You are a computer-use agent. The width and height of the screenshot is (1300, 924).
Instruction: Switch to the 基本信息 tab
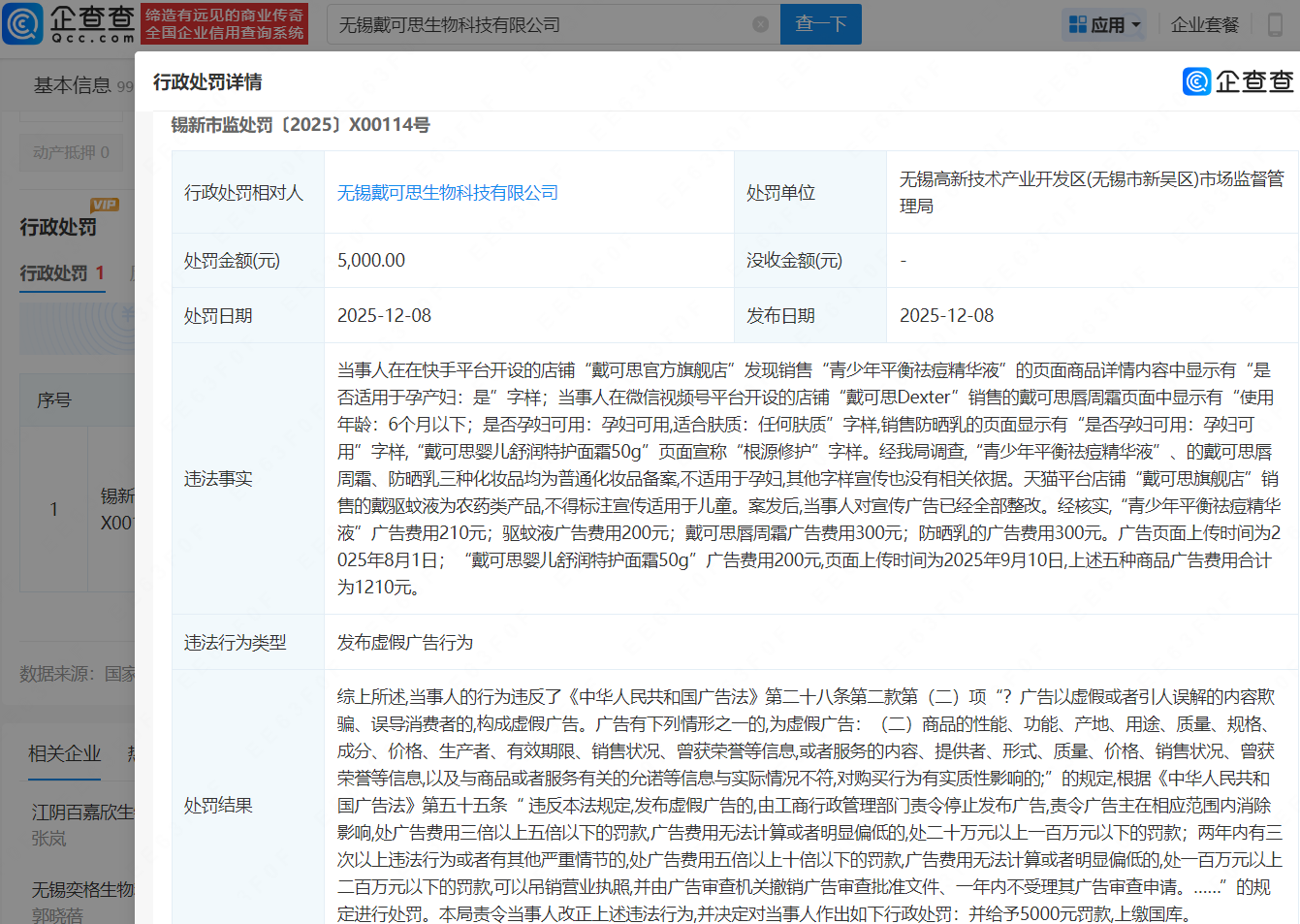[x=72, y=85]
